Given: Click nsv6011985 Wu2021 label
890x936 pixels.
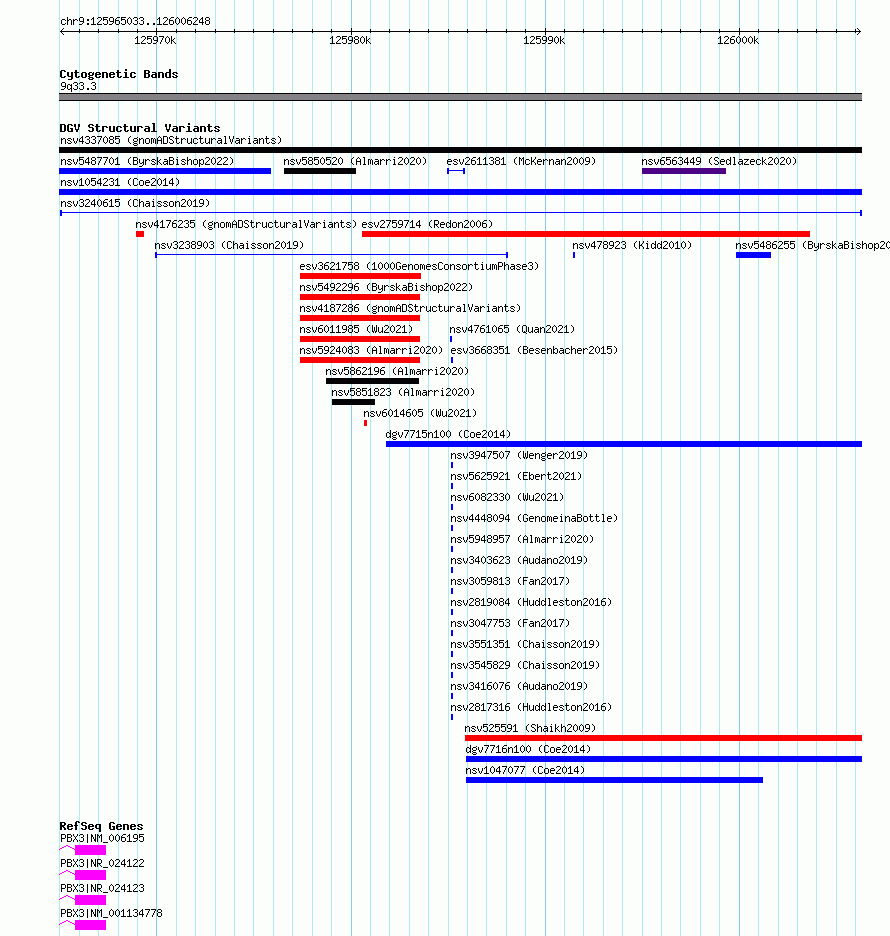Looking at the screenshot, I should (356, 330).
